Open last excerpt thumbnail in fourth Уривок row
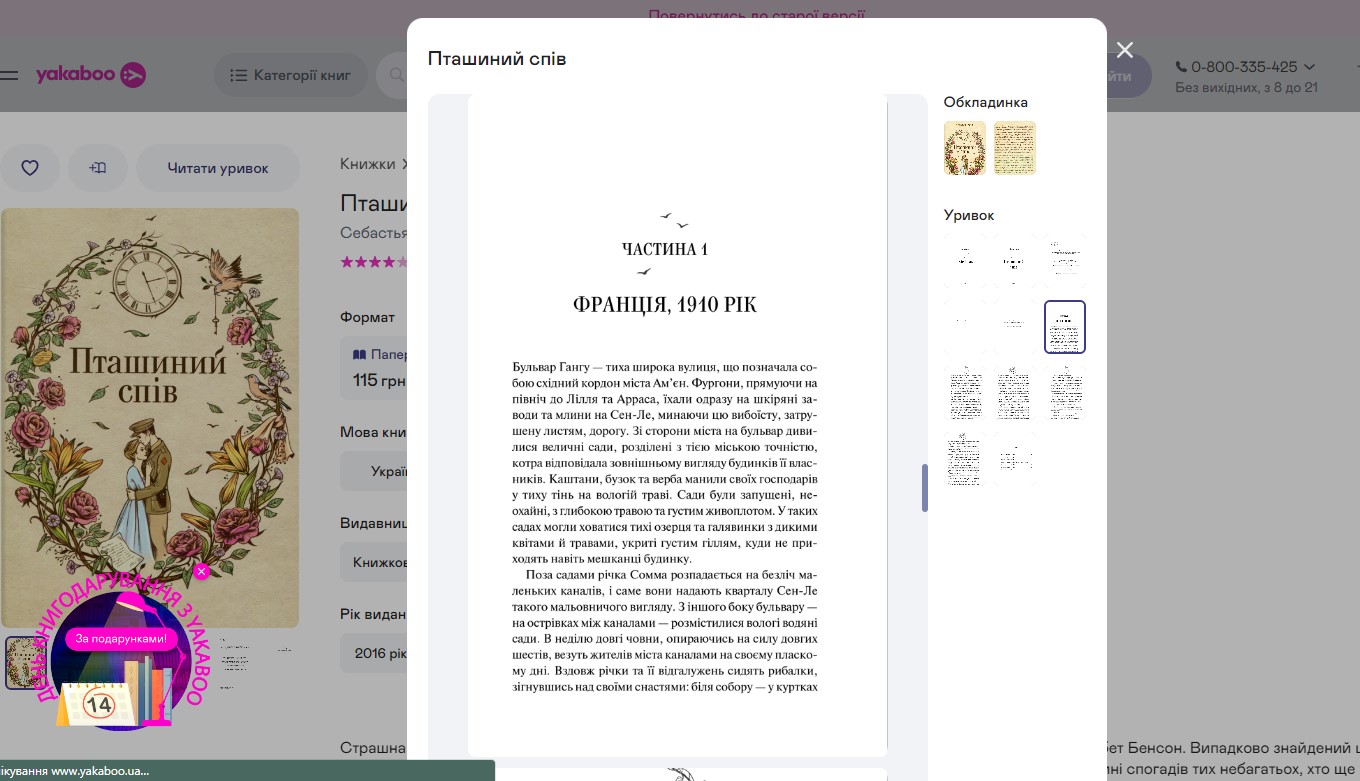The width and height of the screenshot is (1360, 781). click(x=1015, y=459)
